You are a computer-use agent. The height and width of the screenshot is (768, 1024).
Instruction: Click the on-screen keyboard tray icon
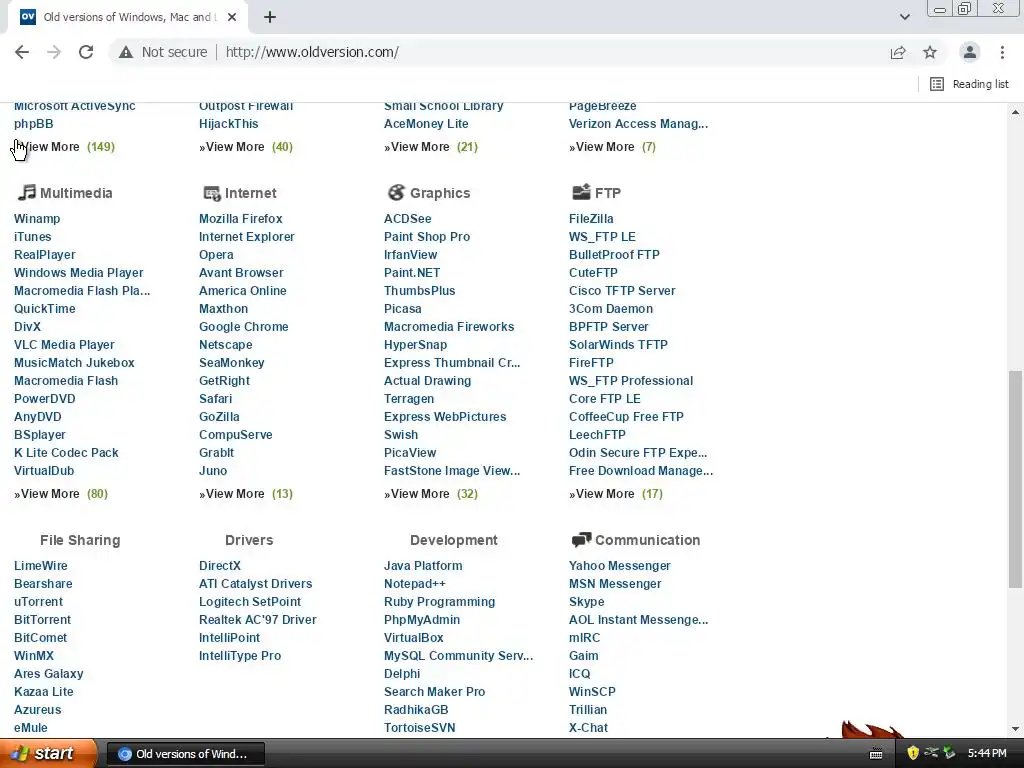876,754
